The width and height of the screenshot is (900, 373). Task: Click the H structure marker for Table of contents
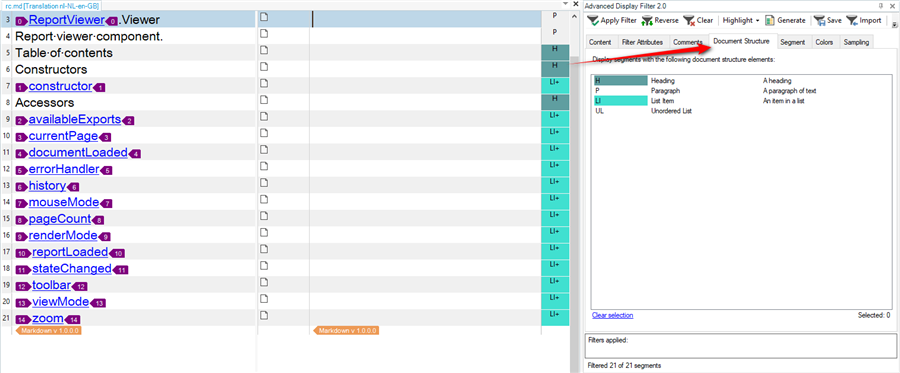555,52
